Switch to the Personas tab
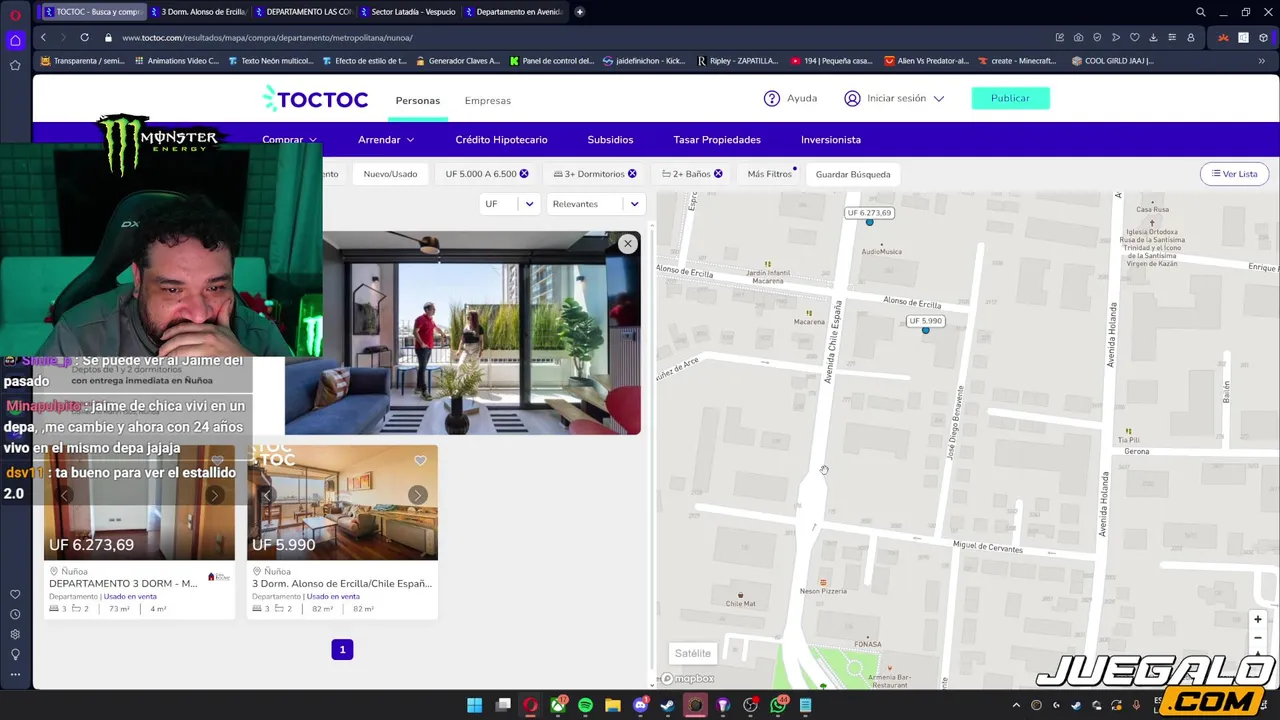Image resolution: width=1280 pixels, height=720 pixels. point(417,100)
